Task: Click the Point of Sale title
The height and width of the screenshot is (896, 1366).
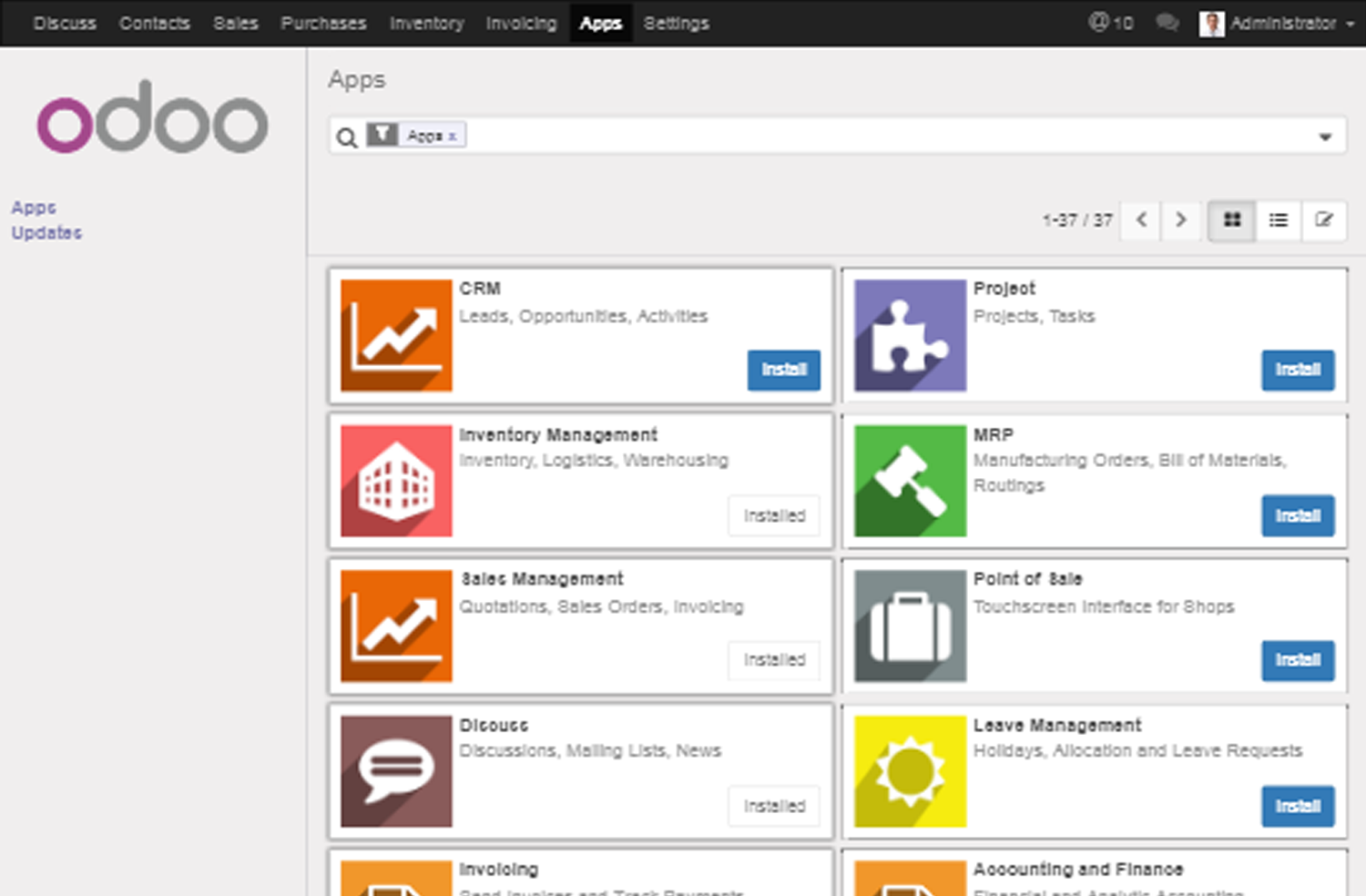Action: (x=1028, y=579)
